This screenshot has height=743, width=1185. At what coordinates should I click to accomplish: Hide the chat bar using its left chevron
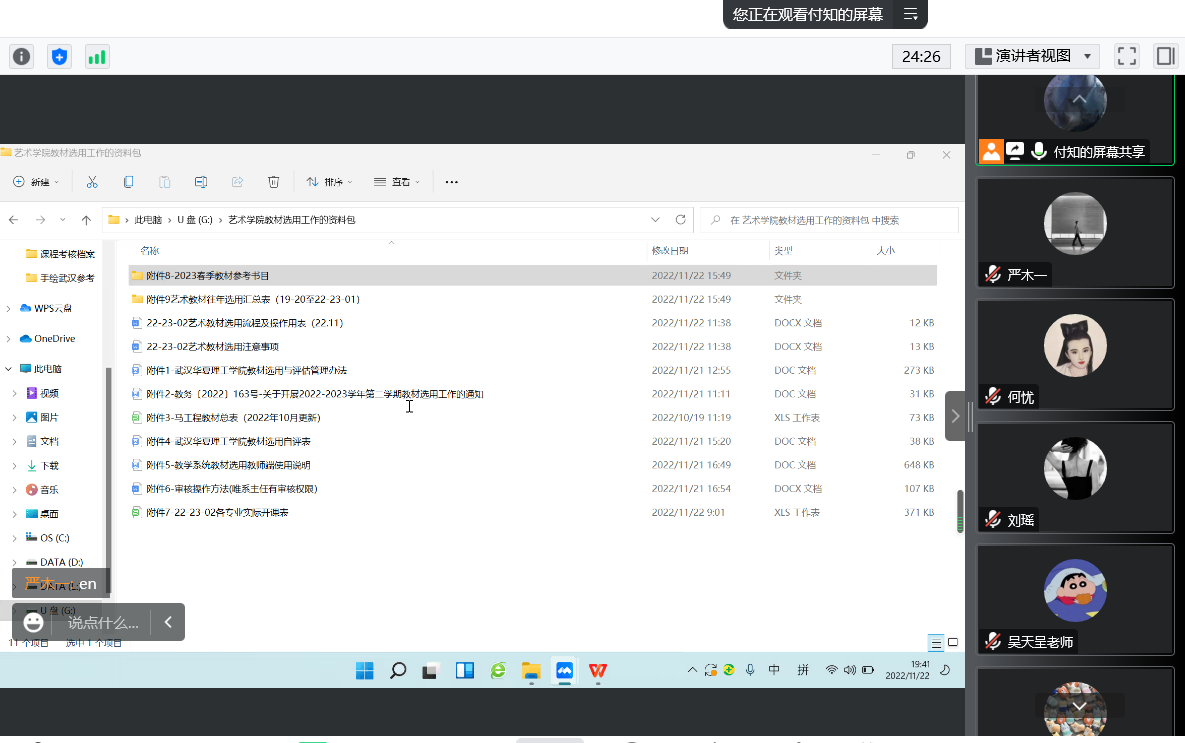coord(168,622)
